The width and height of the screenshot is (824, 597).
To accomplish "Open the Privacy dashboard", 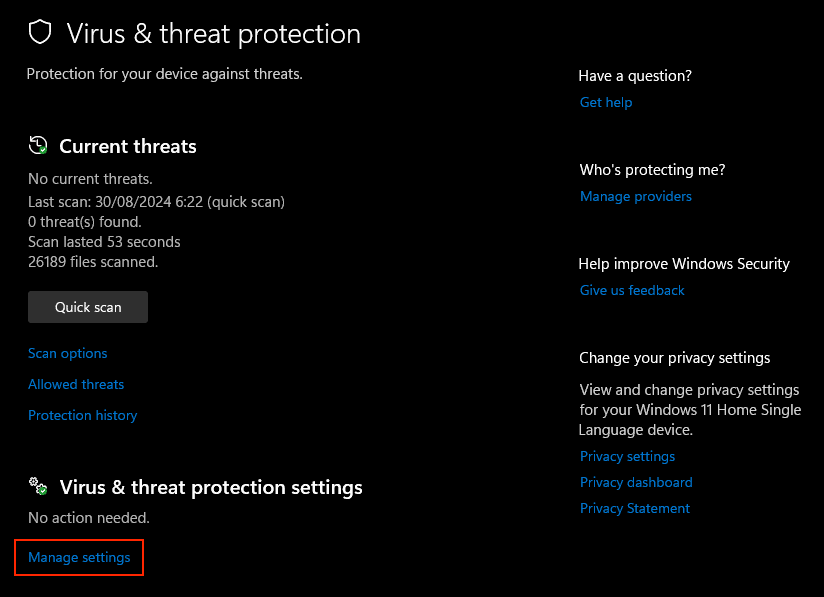I will [636, 482].
